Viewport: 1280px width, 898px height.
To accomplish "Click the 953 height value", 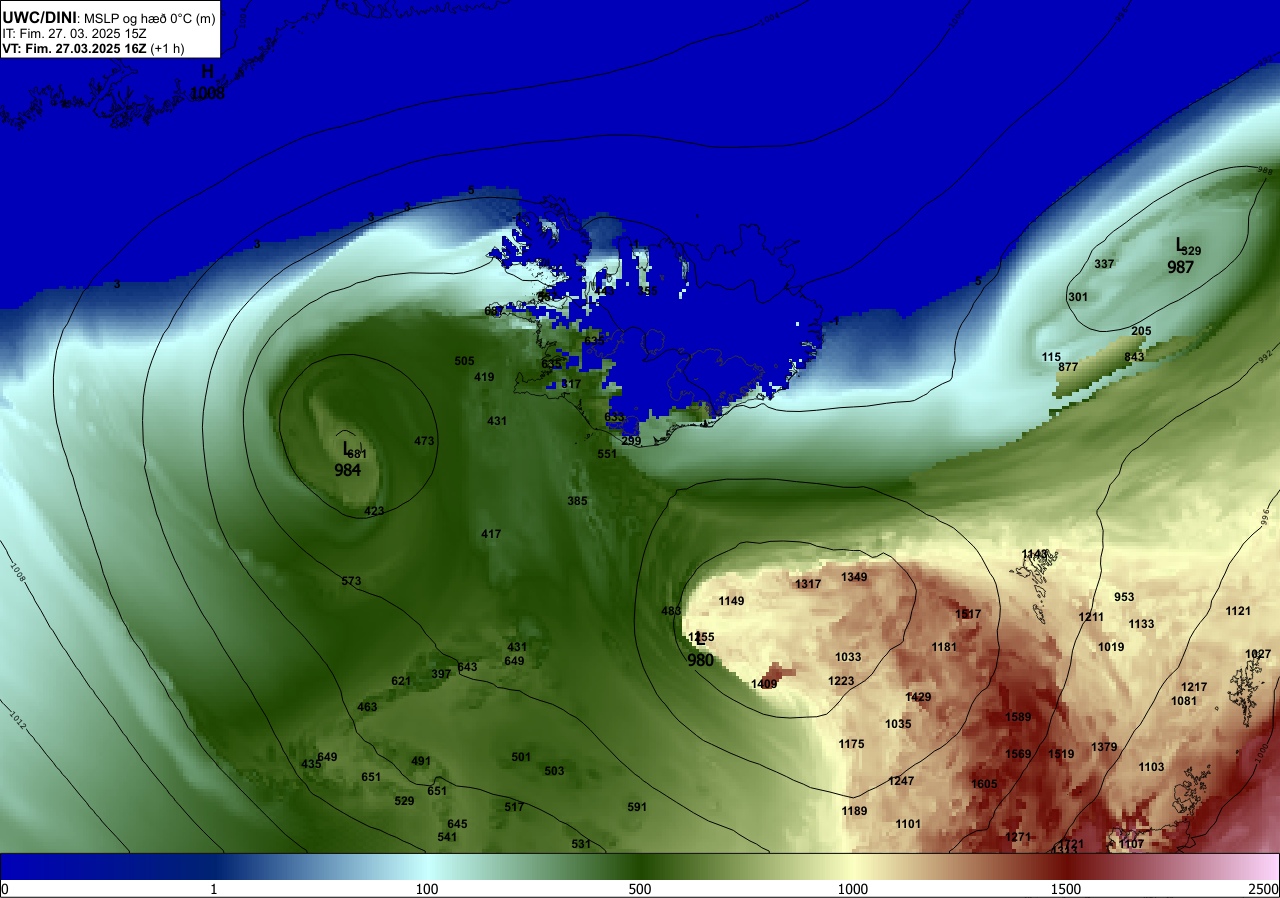I will pos(1124,597).
